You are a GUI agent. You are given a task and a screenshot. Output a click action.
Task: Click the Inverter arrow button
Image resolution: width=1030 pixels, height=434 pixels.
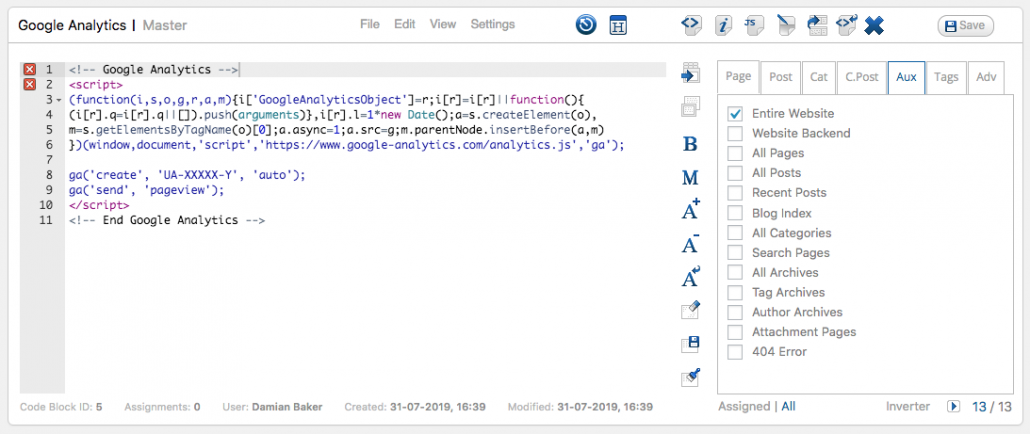tap(954, 407)
